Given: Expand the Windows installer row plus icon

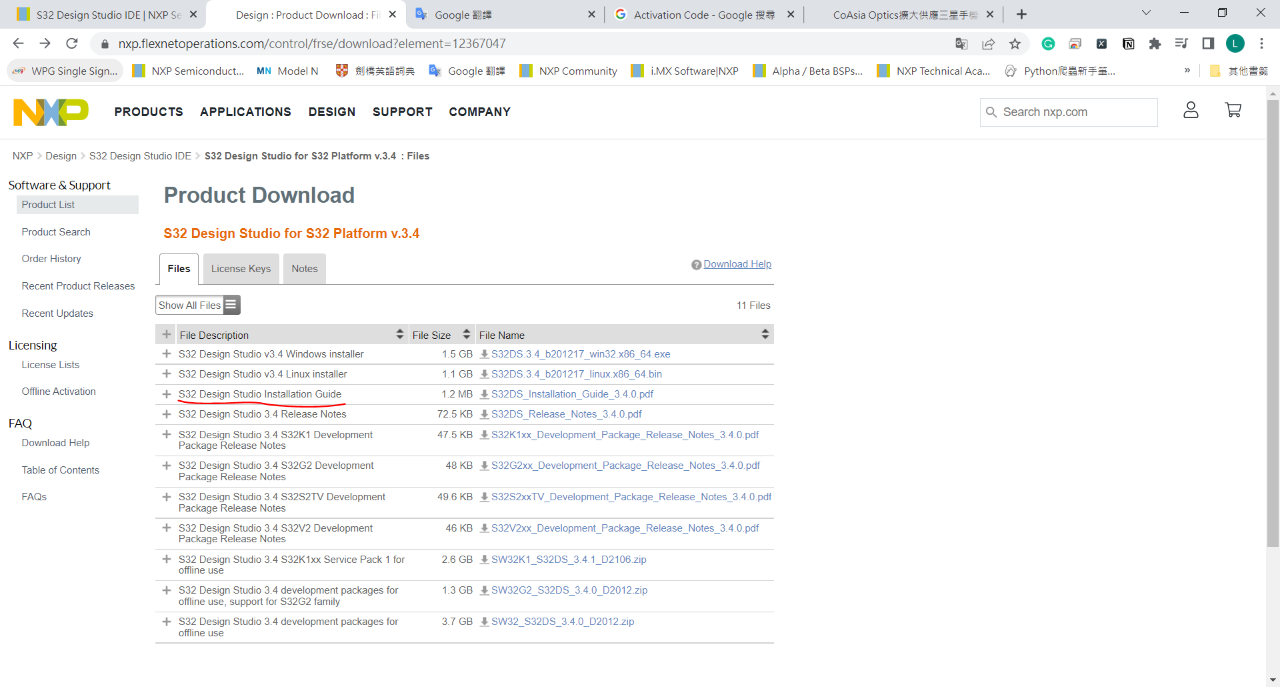Looking at the screenshot, I should tap(167, 354).
